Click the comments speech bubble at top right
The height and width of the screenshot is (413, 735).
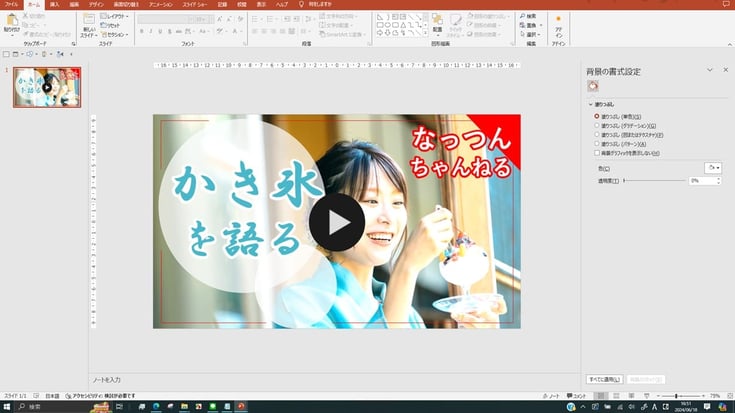tap(726, 4)
